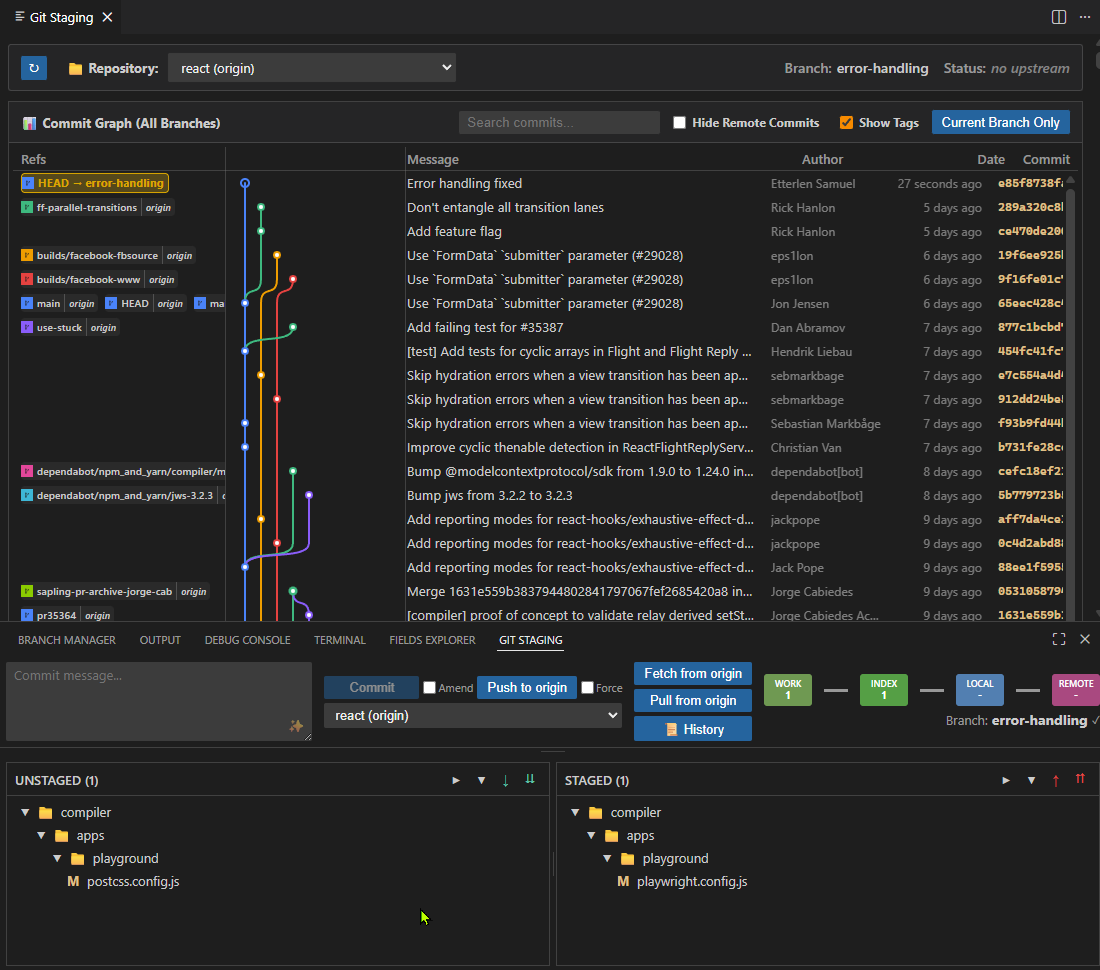Tick the Amend checkbox
Image resolution: width=1100 pixels, height=970 pixels.
429,687
